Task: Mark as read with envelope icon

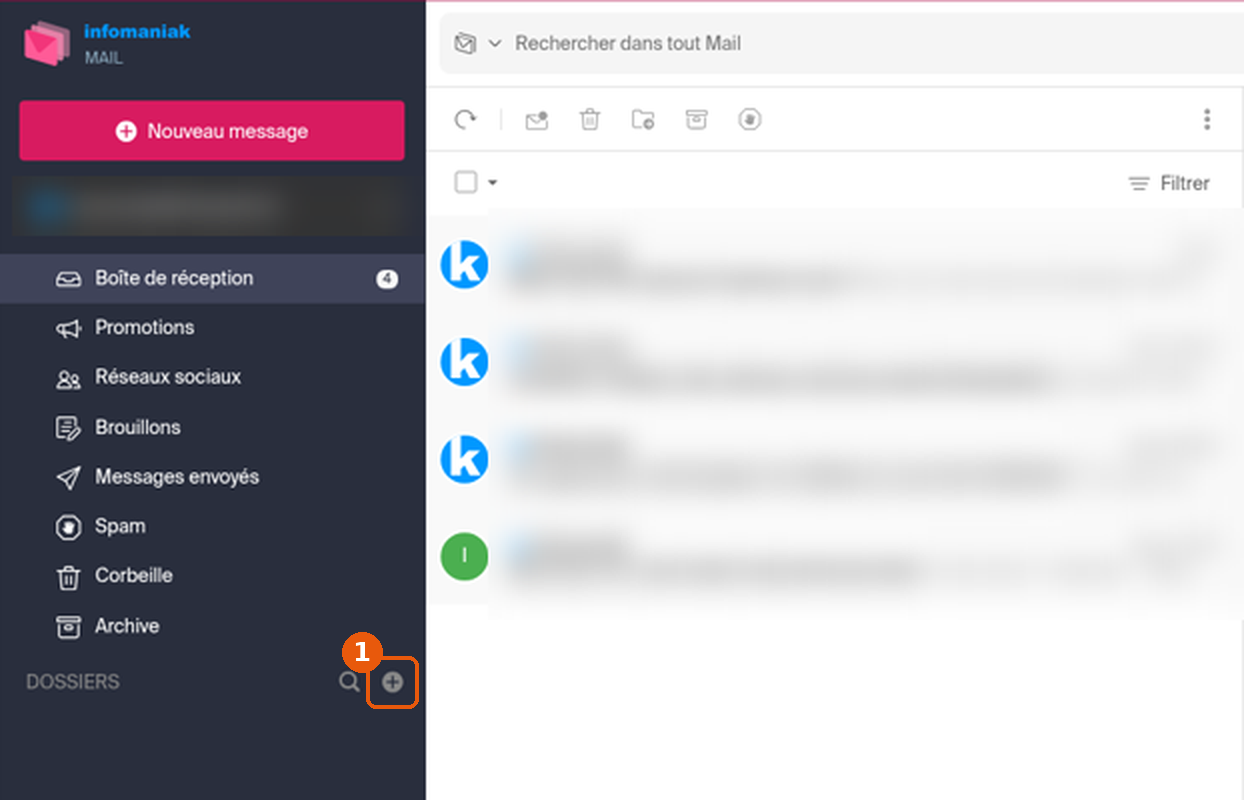Action: coord(537,120)
